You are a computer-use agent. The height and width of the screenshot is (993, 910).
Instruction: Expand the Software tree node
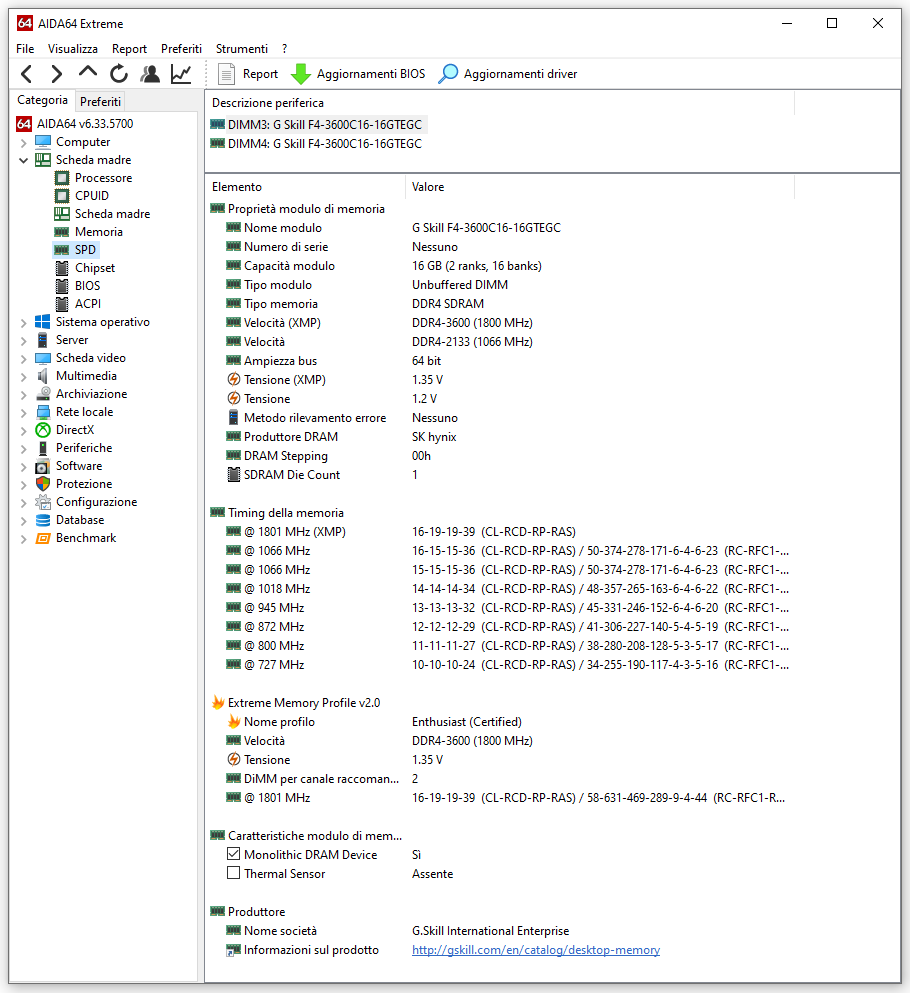click(23, 467)
